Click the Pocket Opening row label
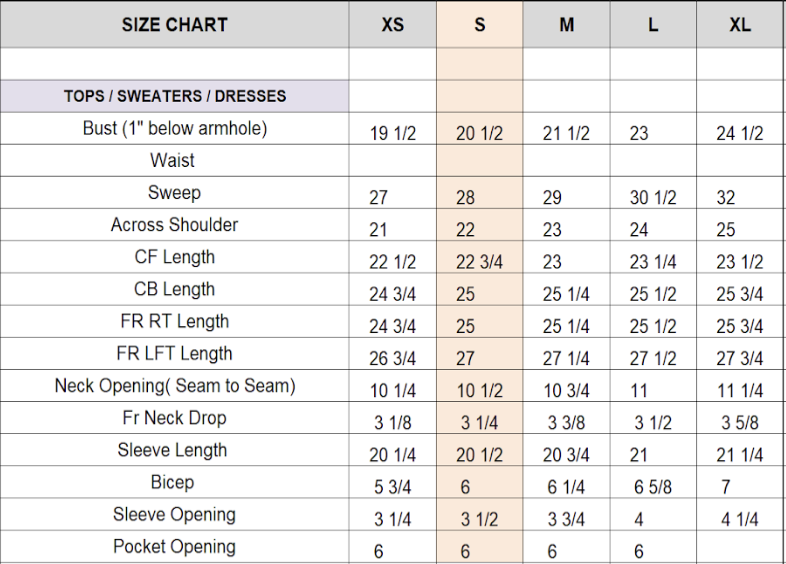Viewport: 786px width, 564px height. (175, 547)
